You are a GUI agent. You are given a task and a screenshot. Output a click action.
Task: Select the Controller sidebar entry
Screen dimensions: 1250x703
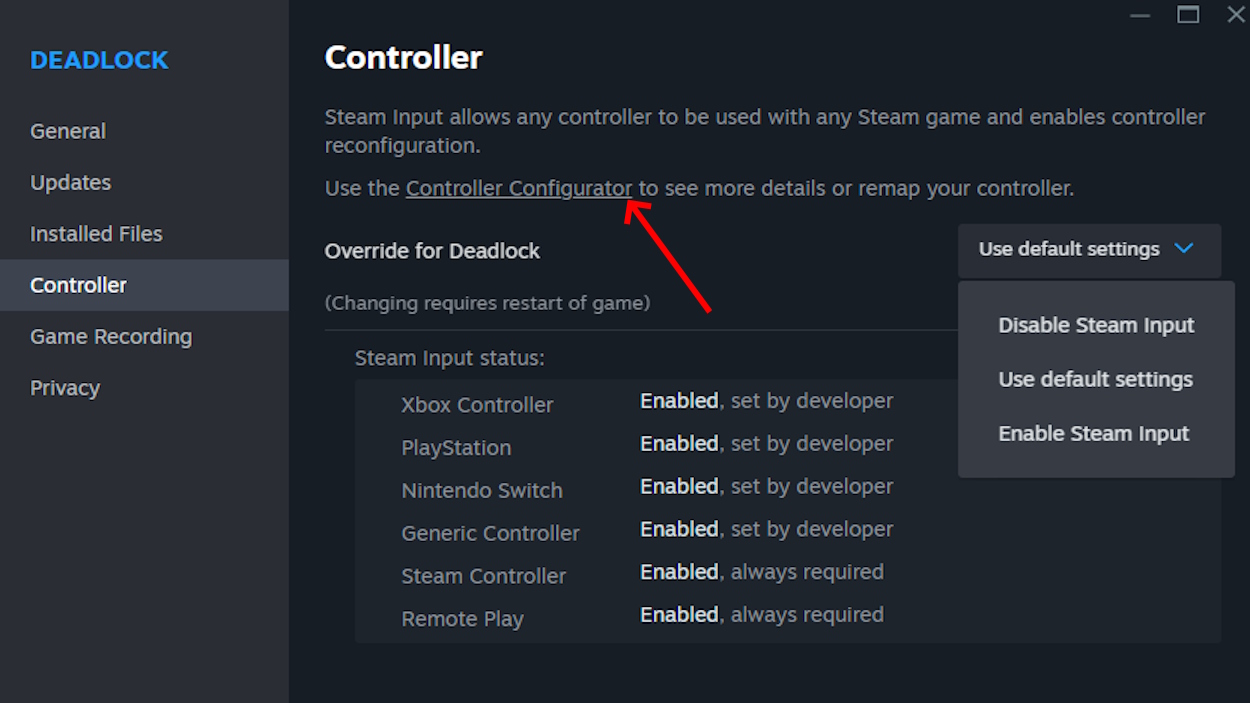(78, 285)
